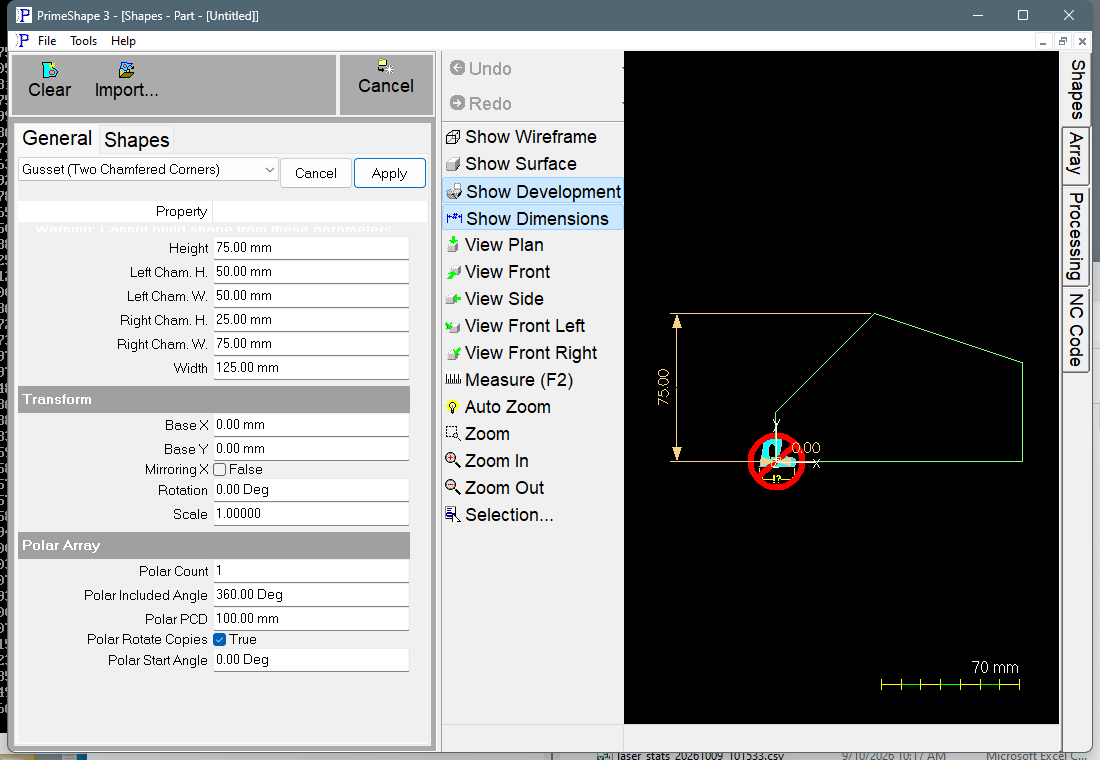The height and width of the screenshot is (760, 1100).
Task: Click the Transform section header
Action: pos(213,399)
